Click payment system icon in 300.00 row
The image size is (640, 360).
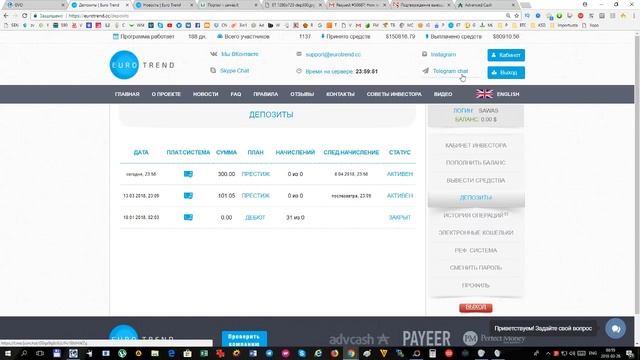click(x=188, y=174)
